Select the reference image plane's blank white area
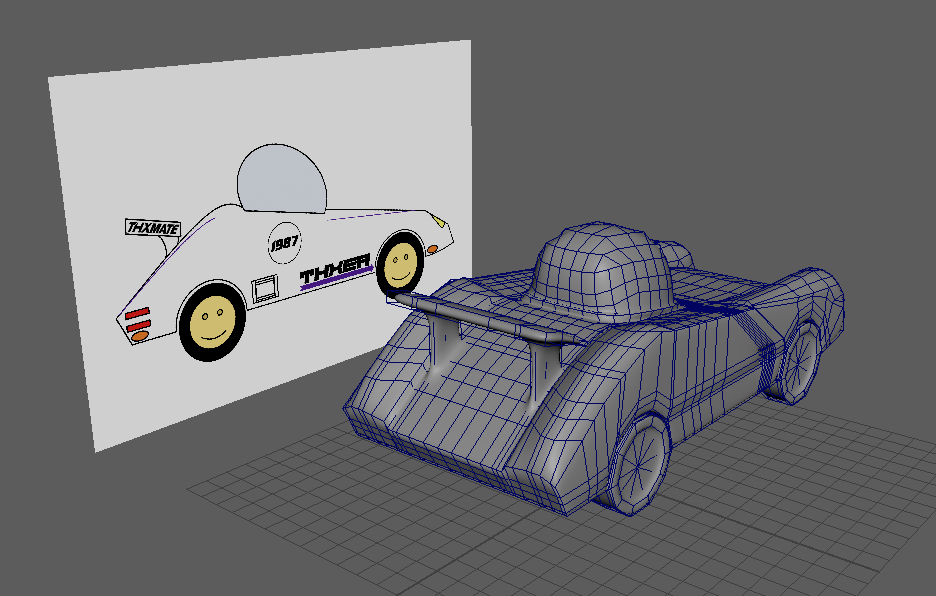The width and height of the screenshot is (936, 596). pyautogui.click(x=150, y=140)
